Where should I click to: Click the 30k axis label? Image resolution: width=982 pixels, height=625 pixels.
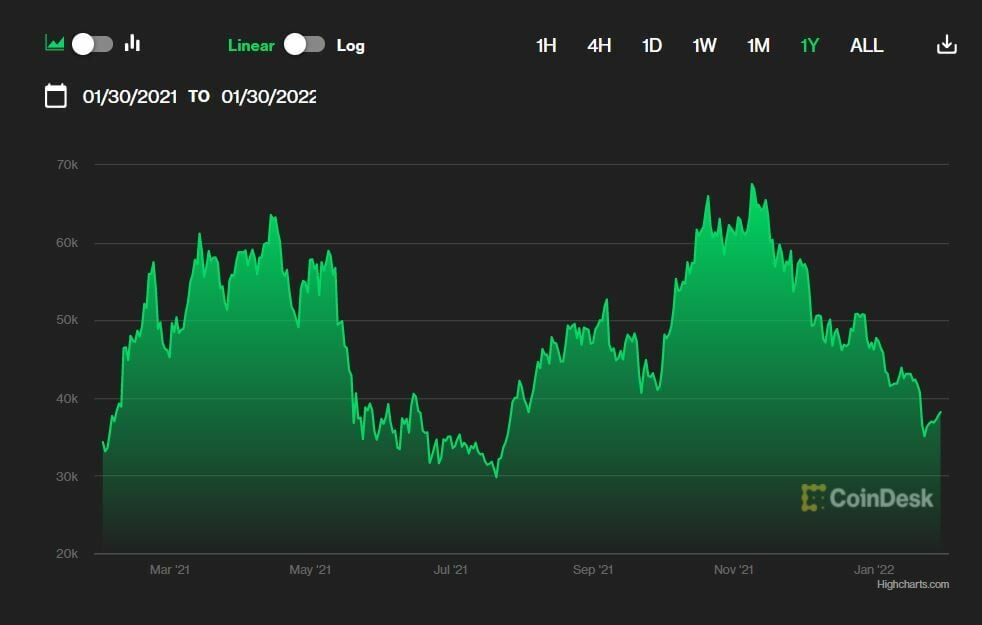click(x=67, y=477)
